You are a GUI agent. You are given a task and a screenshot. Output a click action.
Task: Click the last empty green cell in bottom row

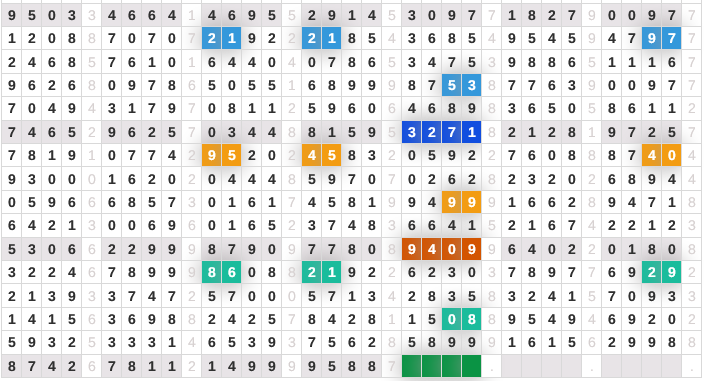(471, 366)
